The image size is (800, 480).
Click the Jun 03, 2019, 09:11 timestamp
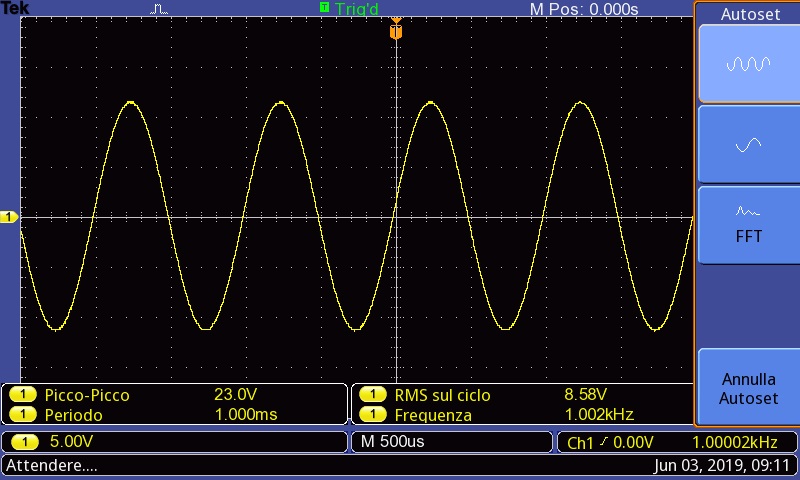(x=721, y=465)
